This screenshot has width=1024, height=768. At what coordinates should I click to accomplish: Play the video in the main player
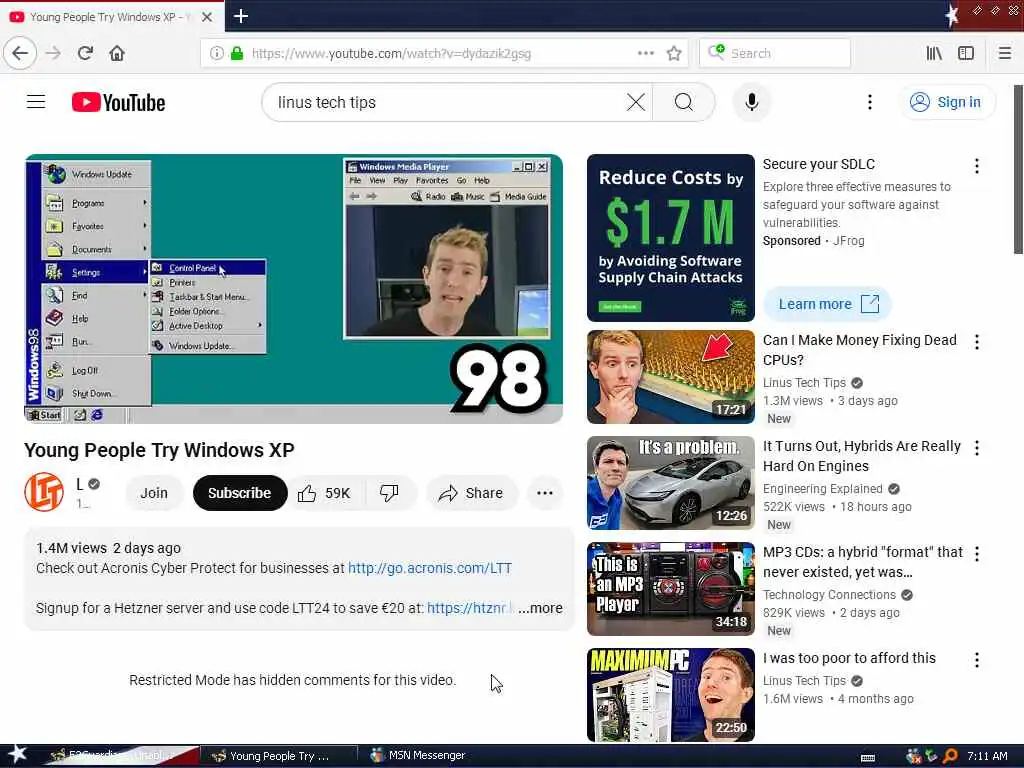[x=294, y=289]
